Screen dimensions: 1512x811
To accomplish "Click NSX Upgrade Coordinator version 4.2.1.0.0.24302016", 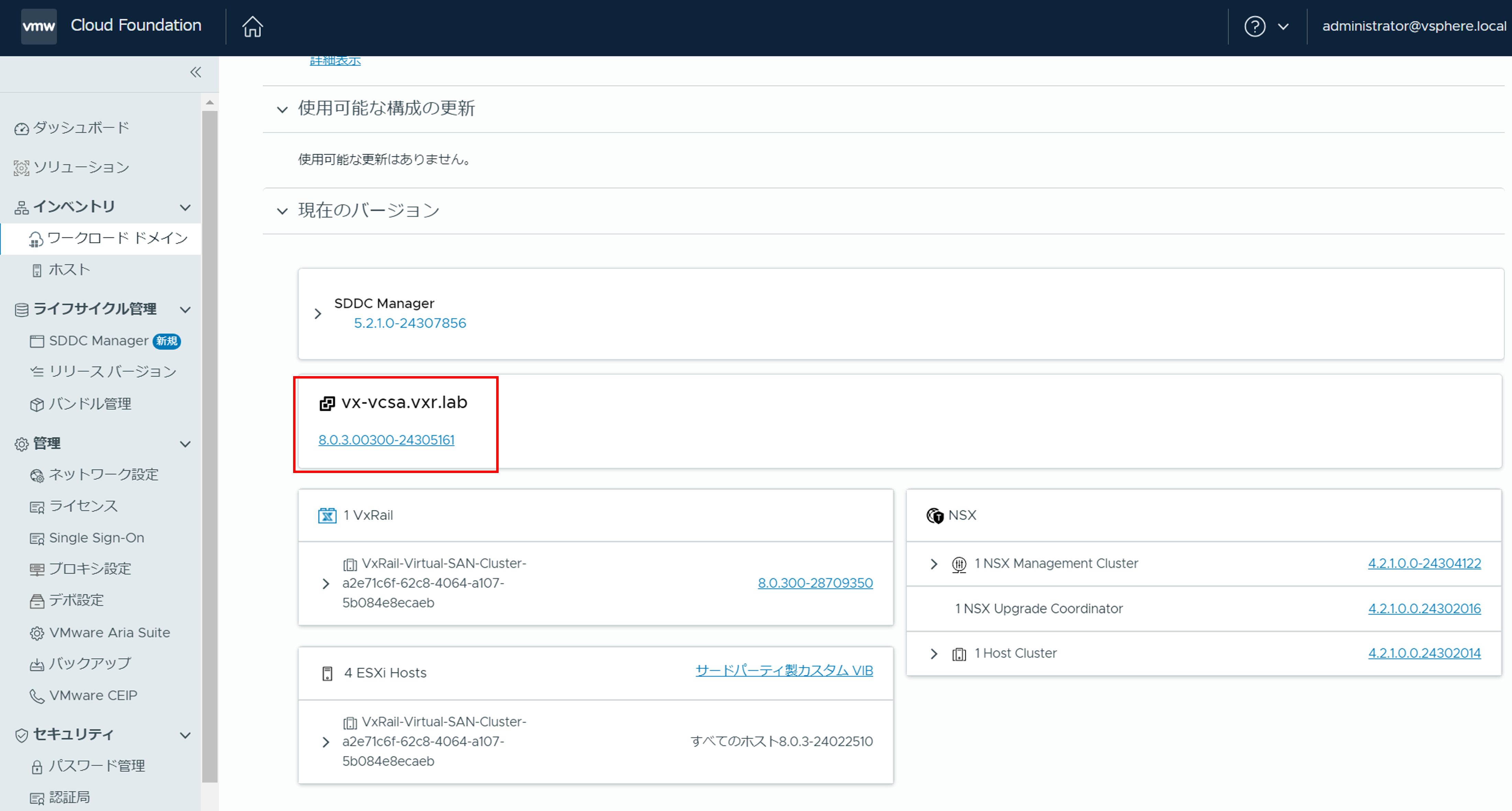I will pyautogui.click(x=1424, y=609).
